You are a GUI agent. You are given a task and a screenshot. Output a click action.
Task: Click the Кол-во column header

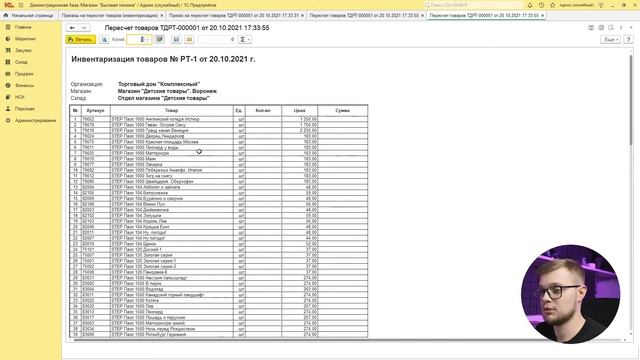[263, 111]
